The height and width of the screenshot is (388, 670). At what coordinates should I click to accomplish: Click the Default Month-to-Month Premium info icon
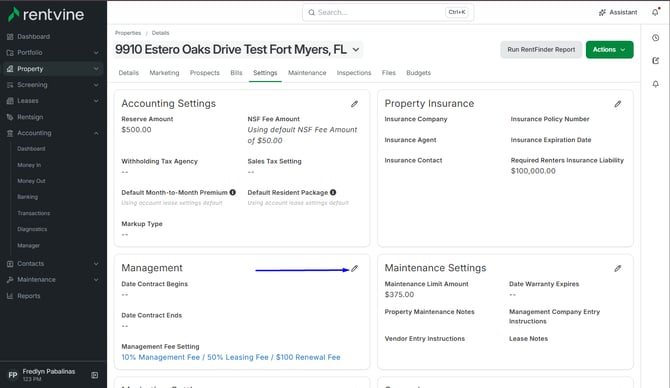click(x=232, y=192)
